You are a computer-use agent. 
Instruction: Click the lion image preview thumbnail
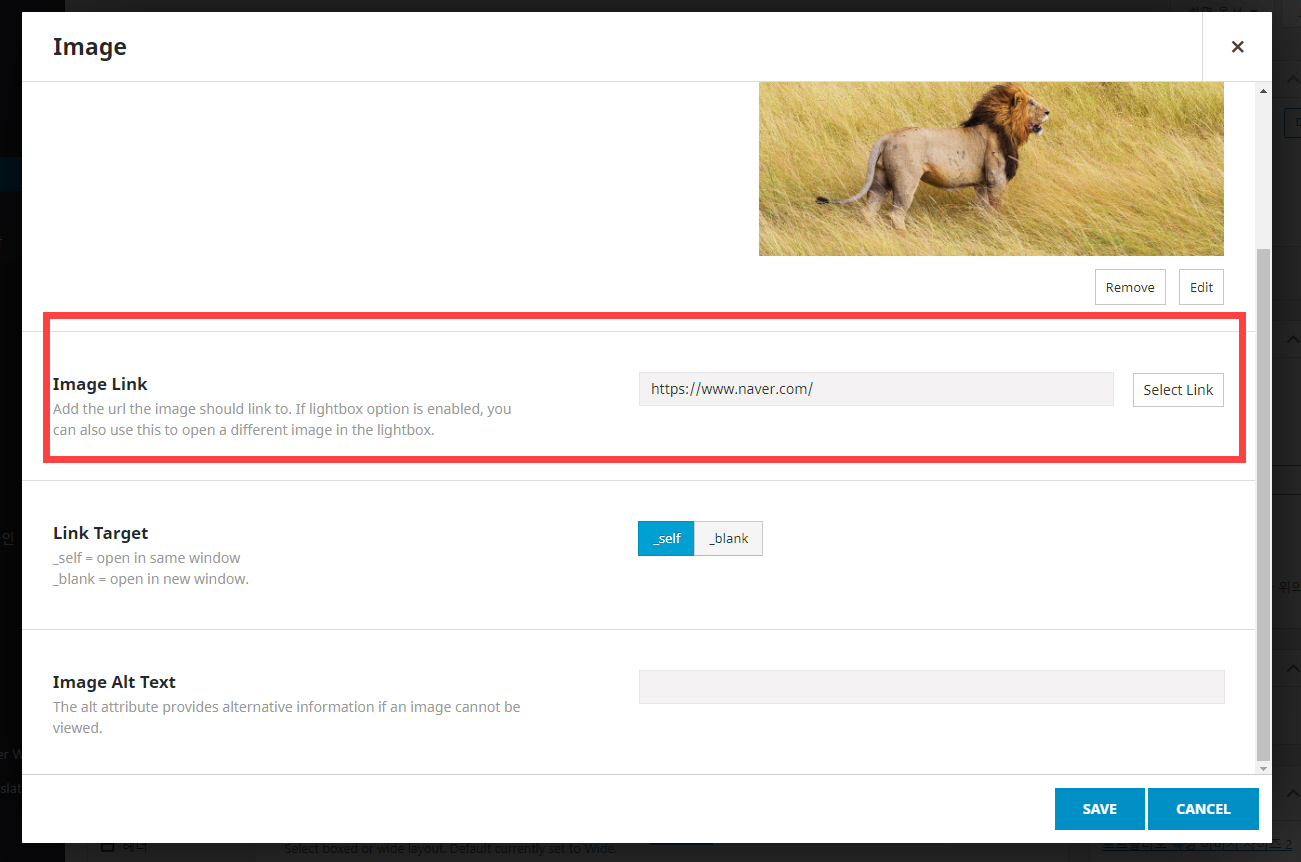point(991,169)
